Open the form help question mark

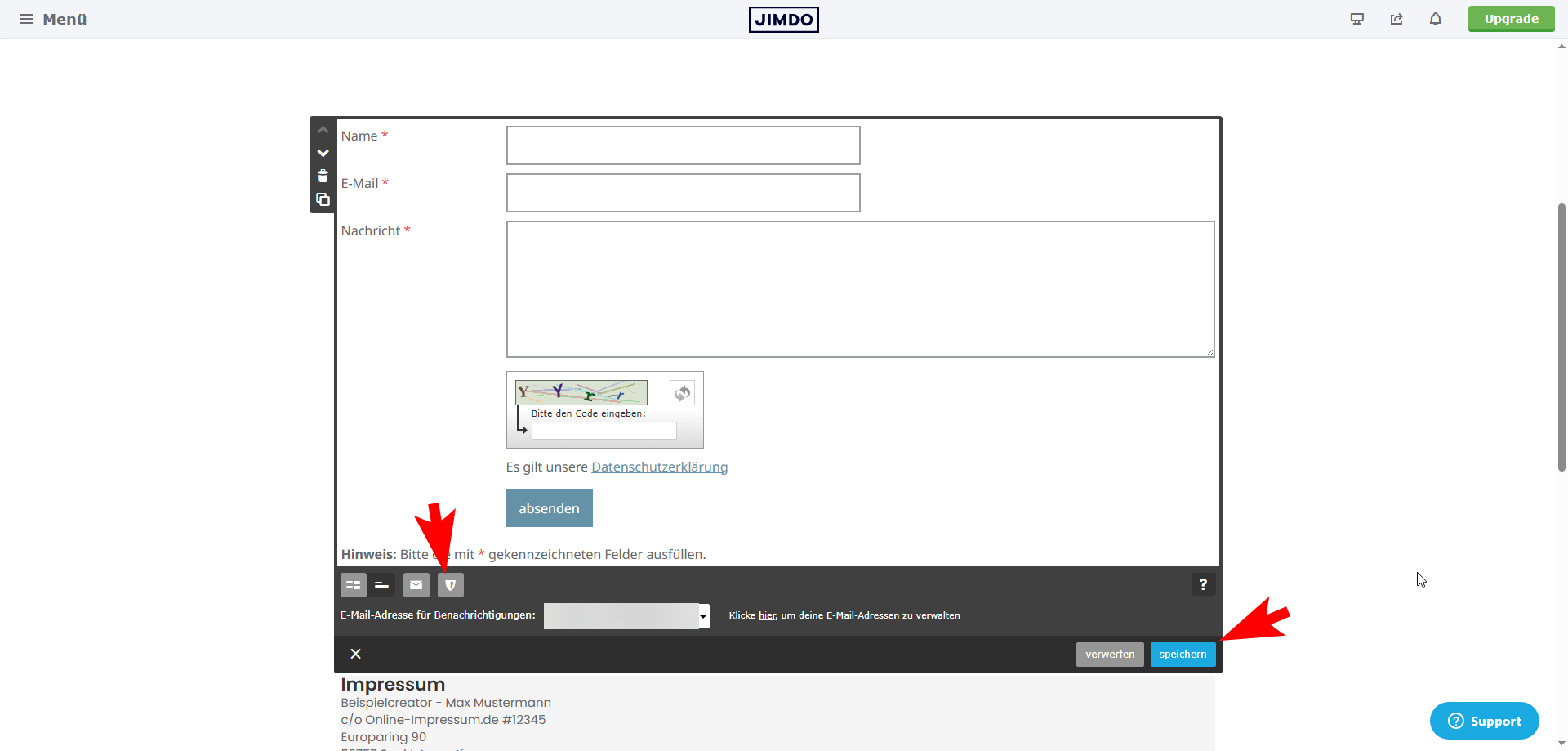tap(1203, 584)
